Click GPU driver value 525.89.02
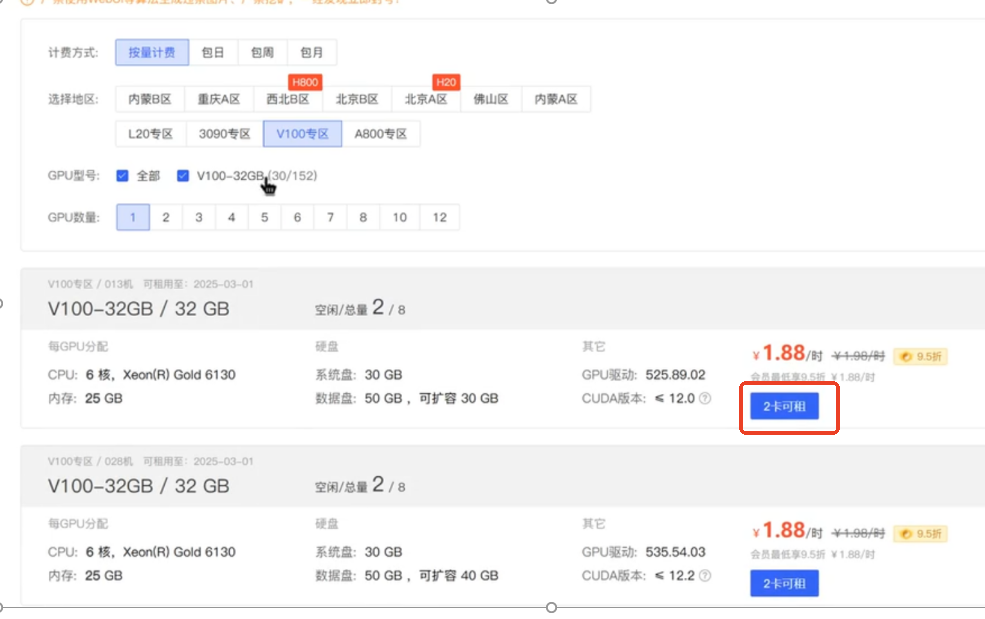985x619 pixels. tap(675, 375)
